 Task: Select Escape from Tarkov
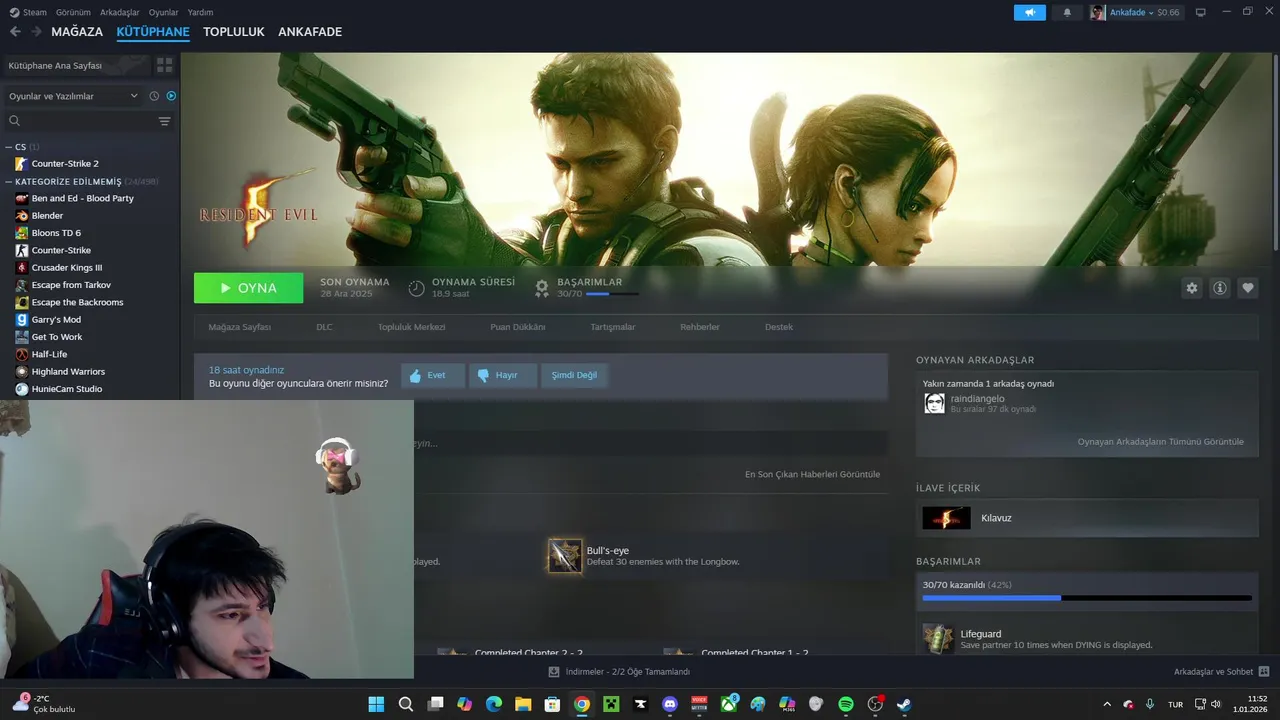point(71,285)
